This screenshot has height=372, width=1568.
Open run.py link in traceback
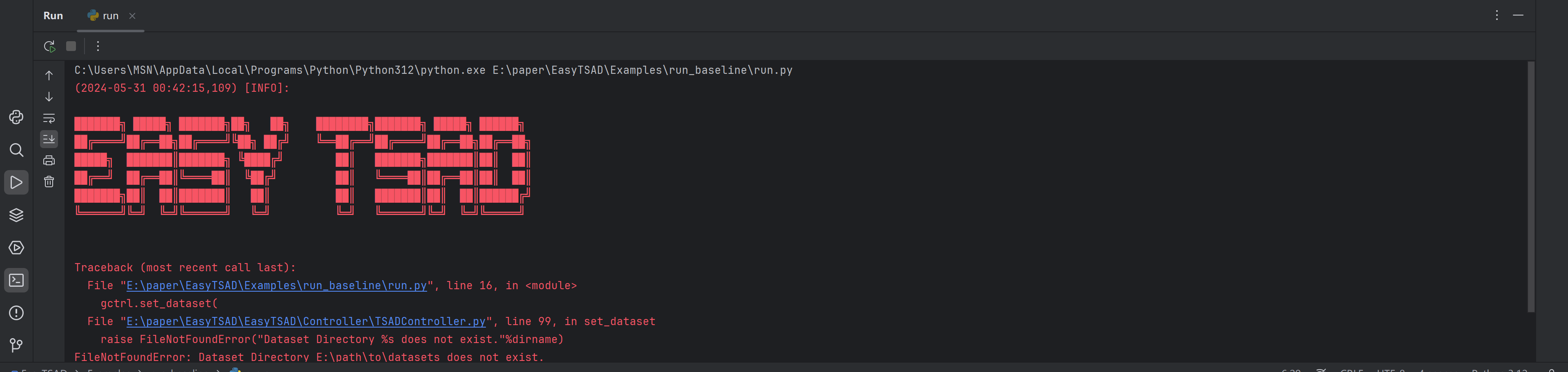pos(276,286)
